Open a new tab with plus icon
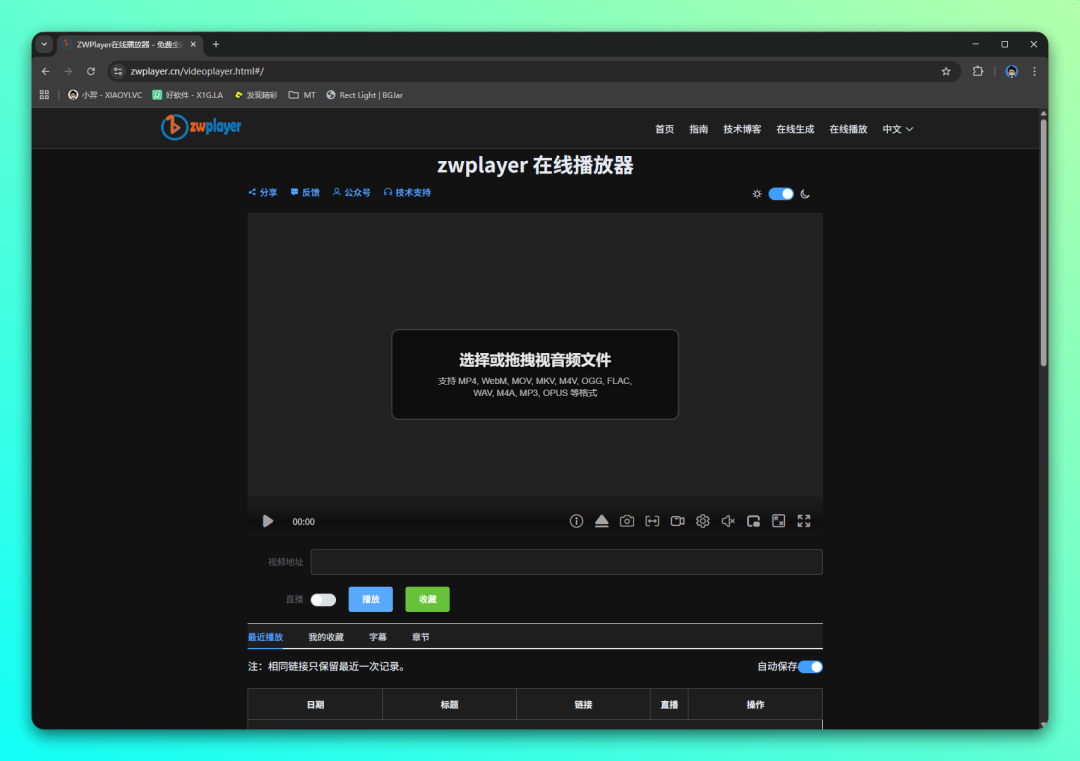 [216, 44]
